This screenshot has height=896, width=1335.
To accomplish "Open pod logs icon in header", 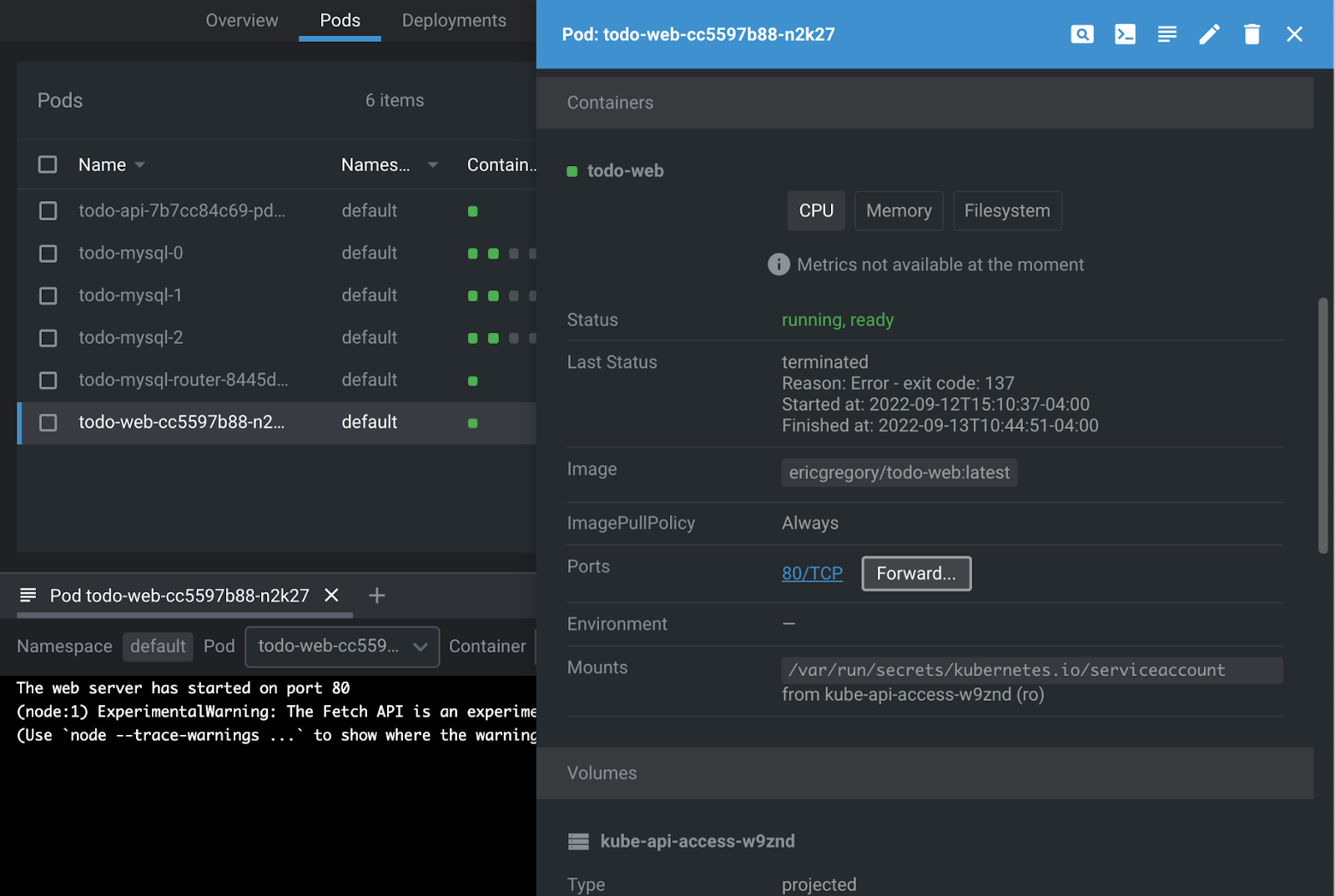I will pos(1167,34).
